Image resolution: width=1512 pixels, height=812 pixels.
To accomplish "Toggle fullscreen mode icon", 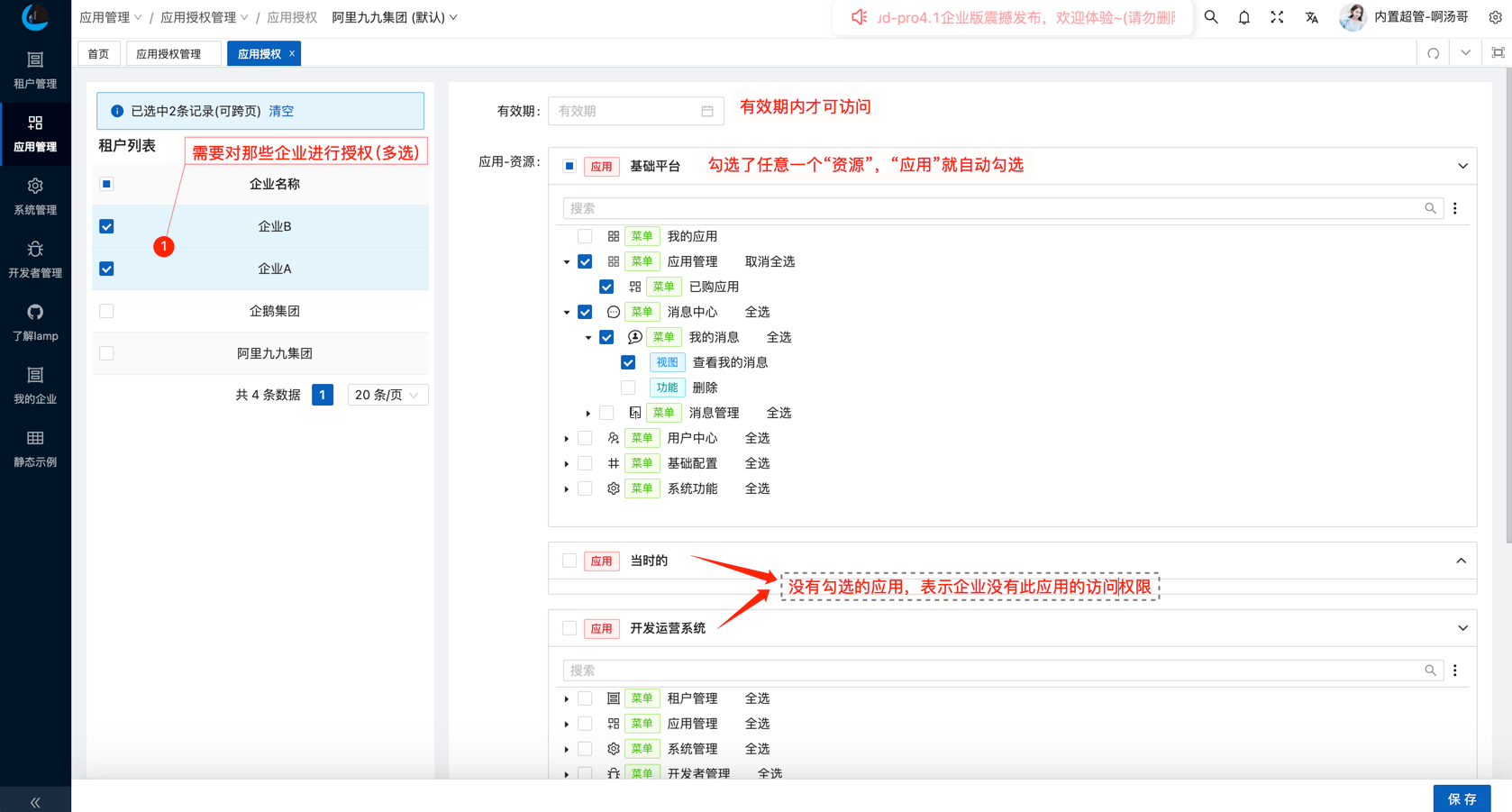I will coord(1277,17).
